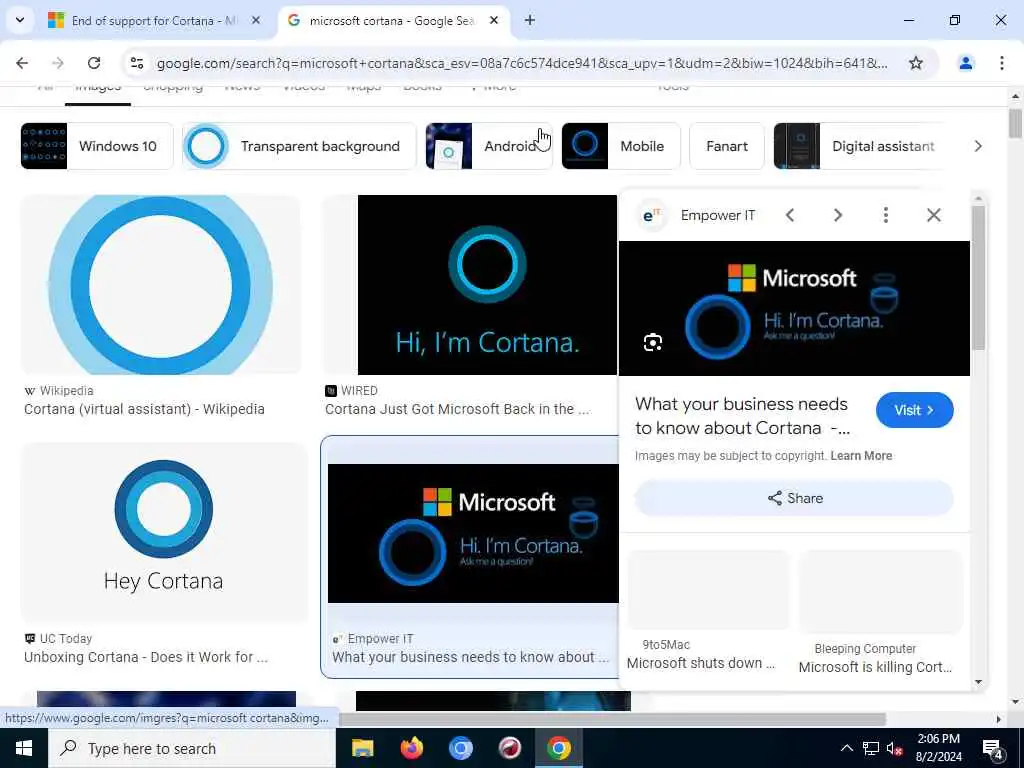Viewport: 1024px width, 768px height.
Task: Open 'Unboxing Cortana - Does it Work' link
Action: click(x=146, y=657)
